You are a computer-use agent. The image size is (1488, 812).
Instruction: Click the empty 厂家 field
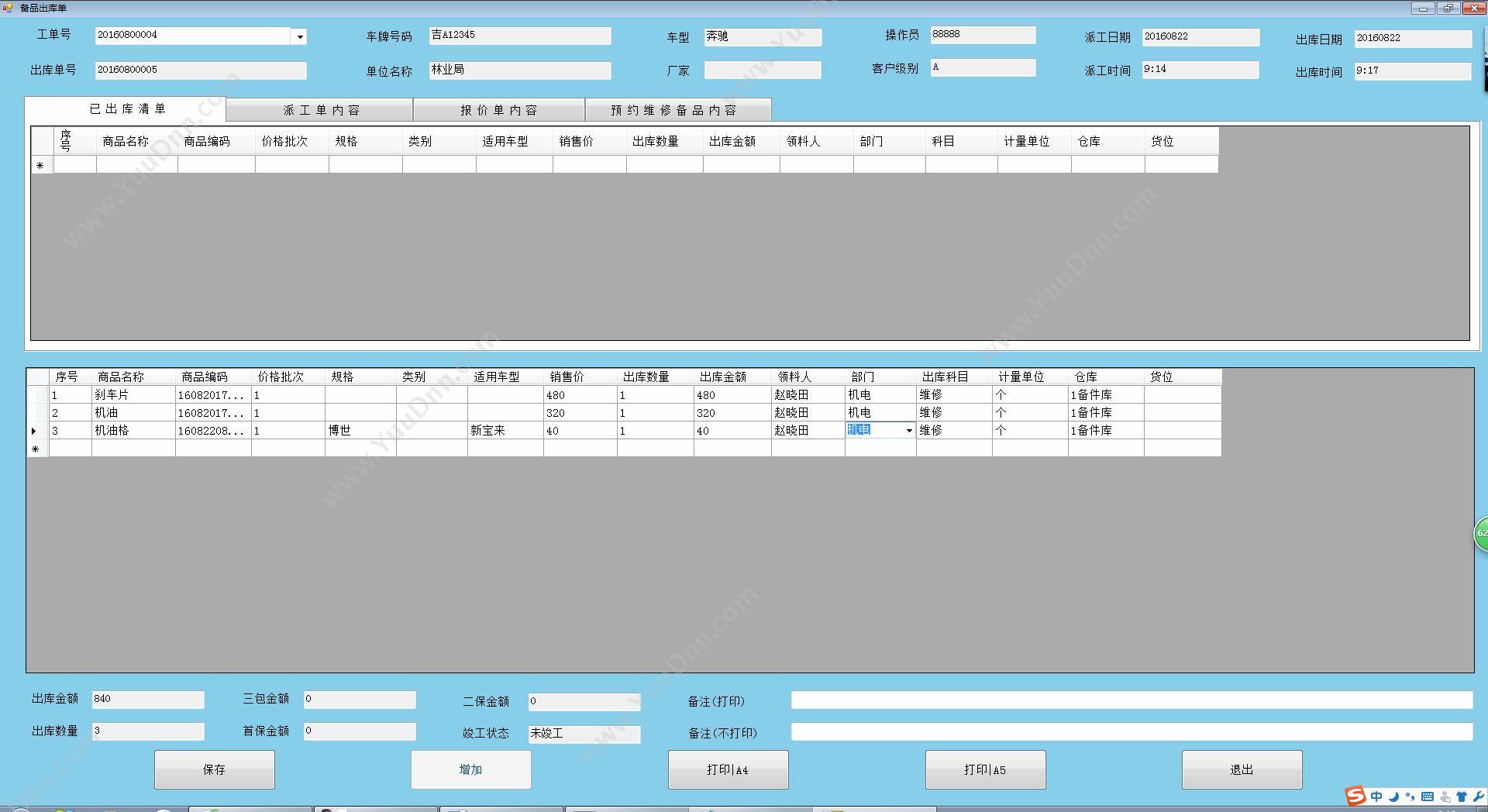tap(763, 70)
